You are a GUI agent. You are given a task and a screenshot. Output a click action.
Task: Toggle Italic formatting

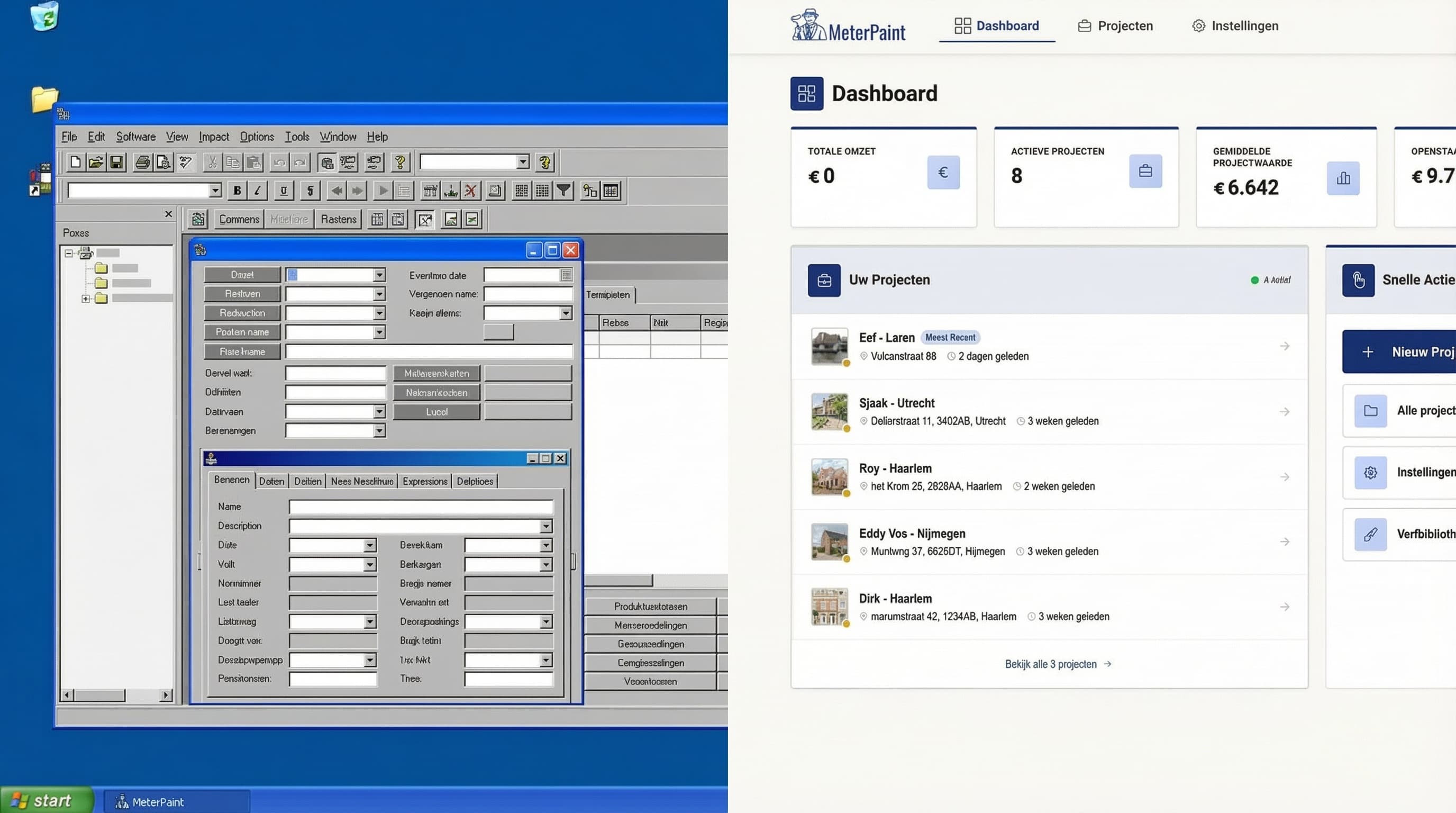click(257, 191)
